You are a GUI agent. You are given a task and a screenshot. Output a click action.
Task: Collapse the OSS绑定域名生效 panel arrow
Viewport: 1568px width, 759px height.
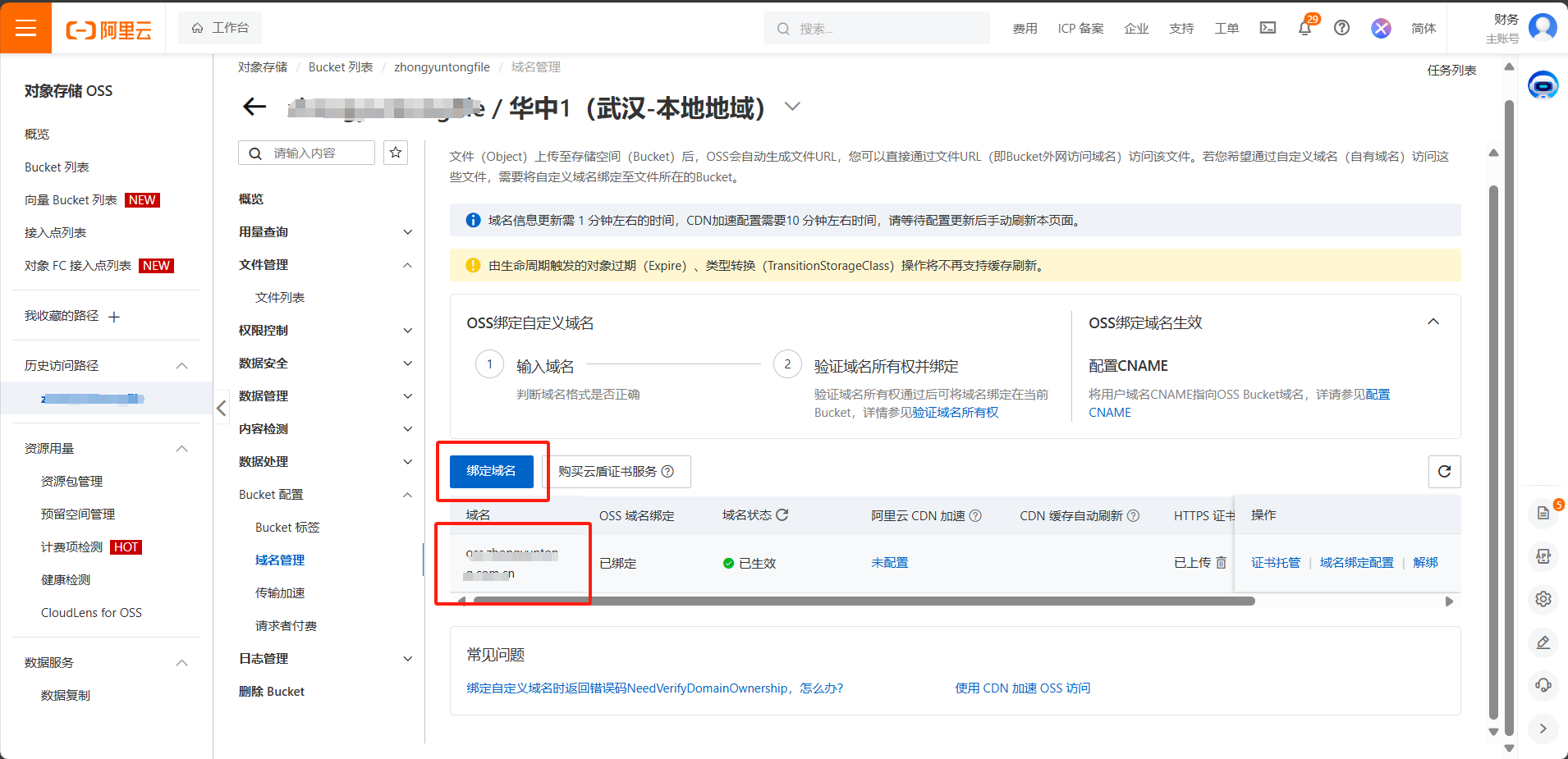coord(1434,322)
